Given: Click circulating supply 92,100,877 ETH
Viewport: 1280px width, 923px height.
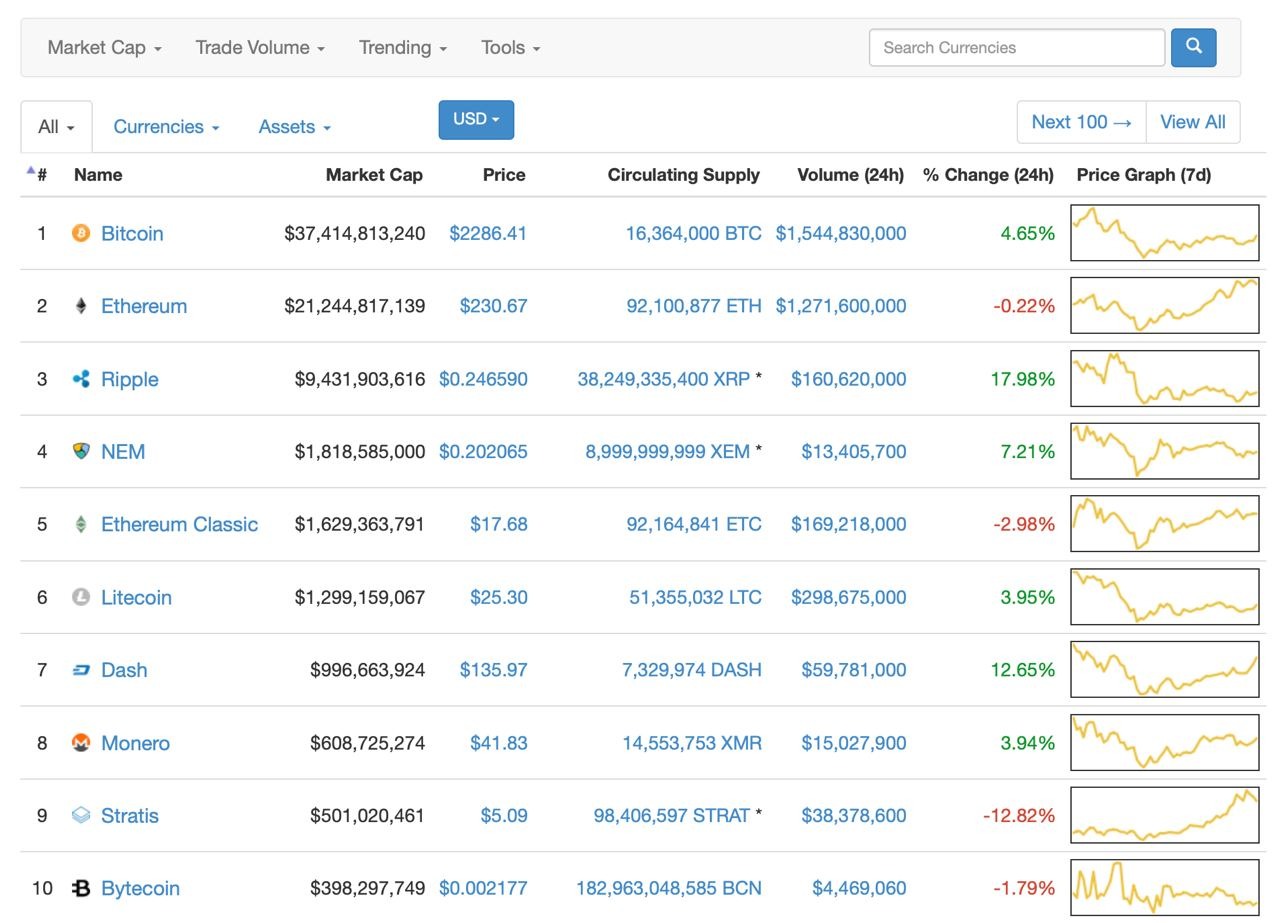Looking at the screenshot, I should click(694, 306).
